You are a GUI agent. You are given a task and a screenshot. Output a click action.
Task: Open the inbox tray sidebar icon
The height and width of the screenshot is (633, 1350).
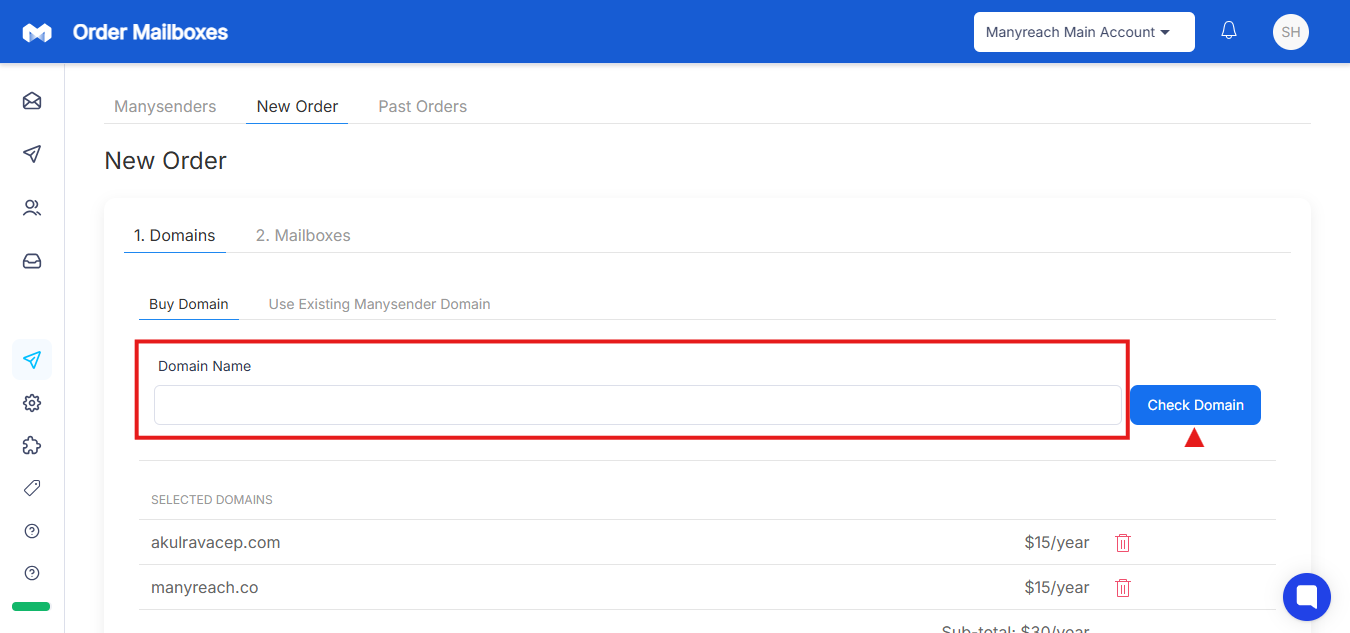[32, 261]
